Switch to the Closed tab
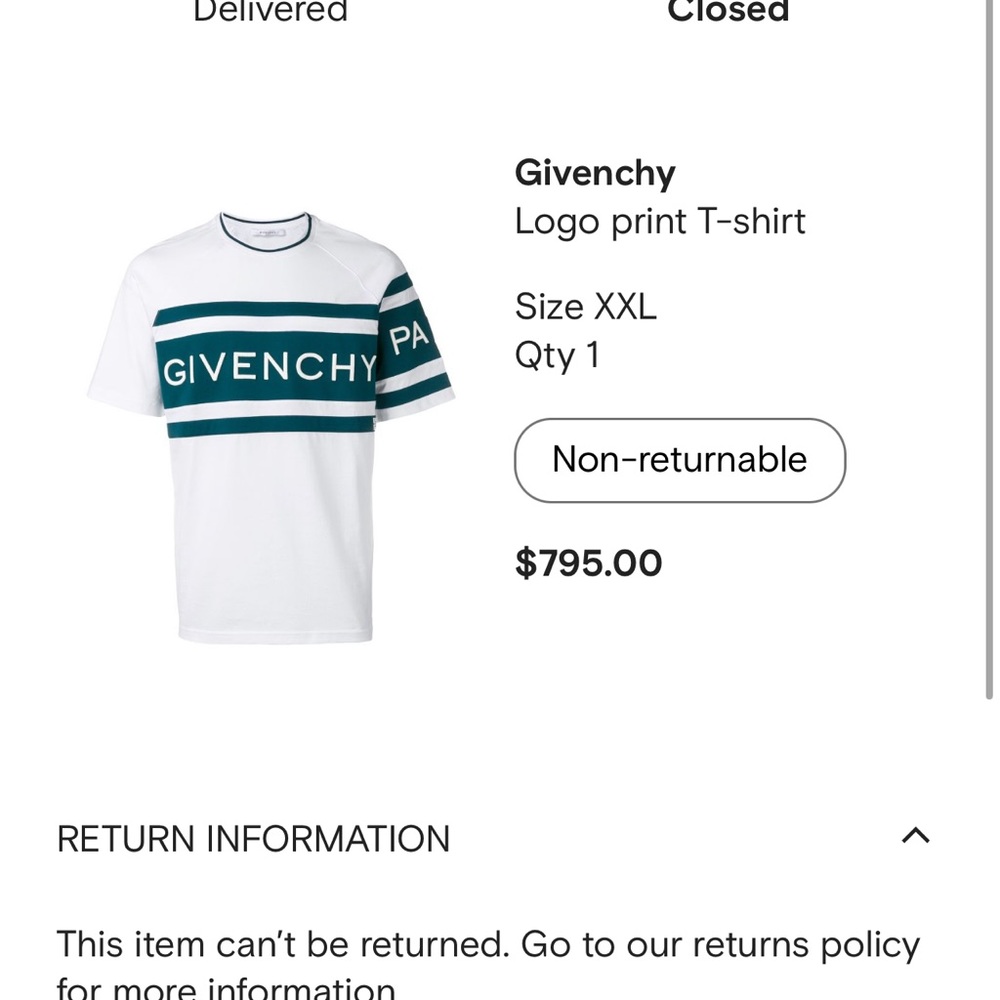This screenshot has height=1000, width=1000. coord(728,12)
